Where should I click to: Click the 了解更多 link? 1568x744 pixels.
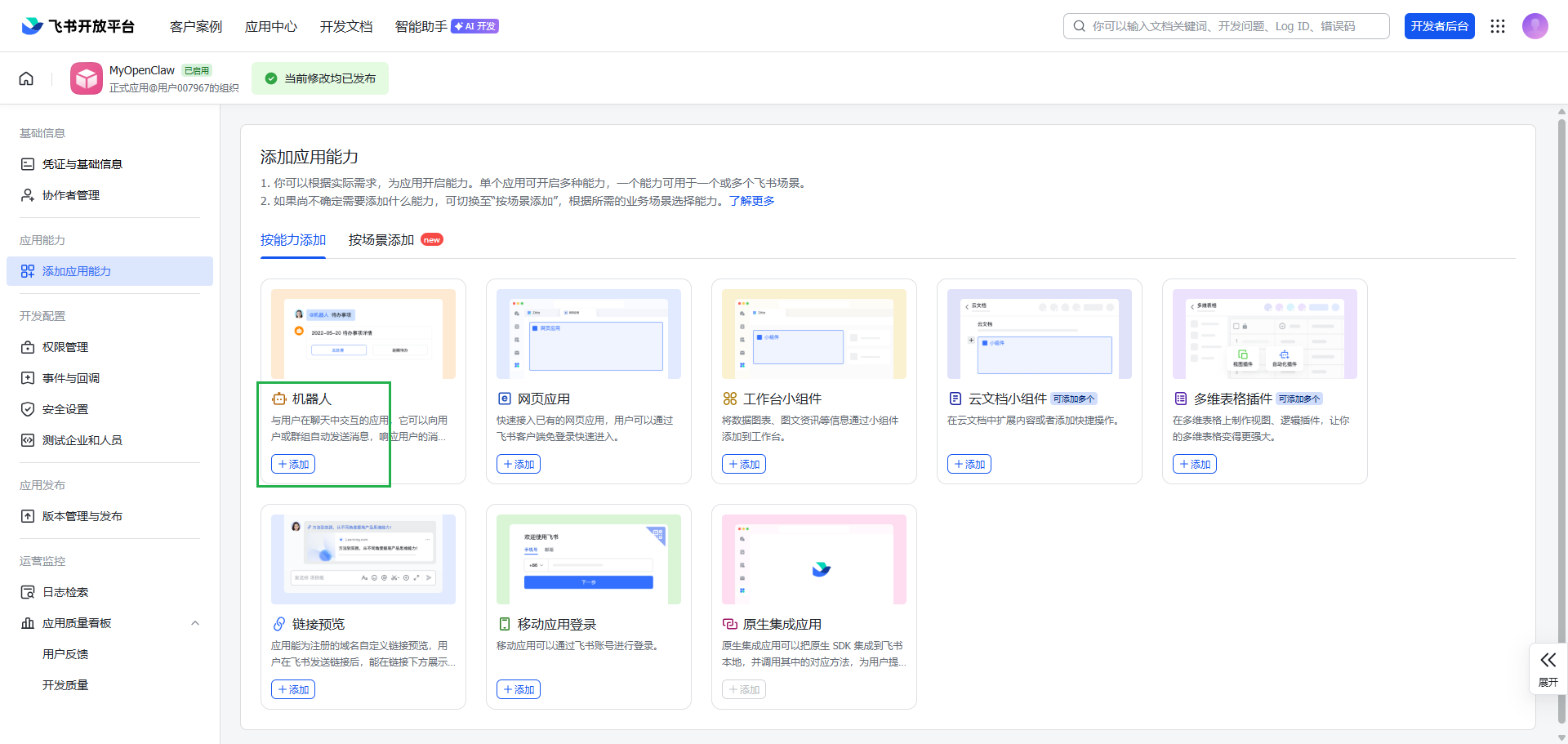click(x=753, y=200)
